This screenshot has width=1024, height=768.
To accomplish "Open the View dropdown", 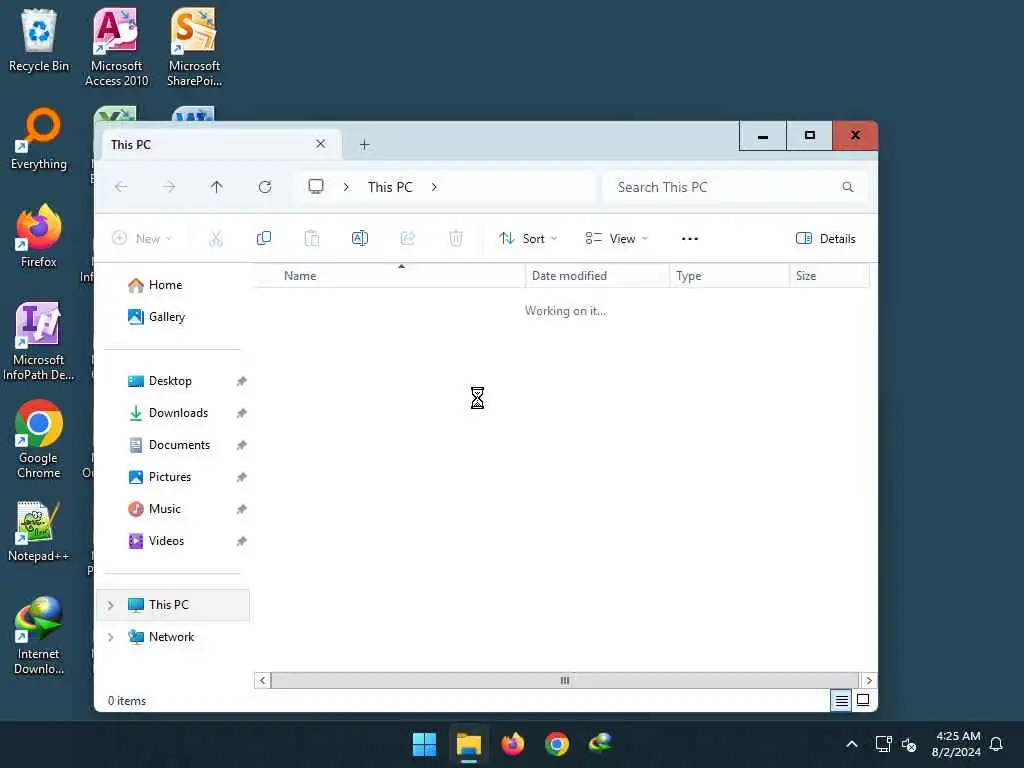I will pos(616,239).
